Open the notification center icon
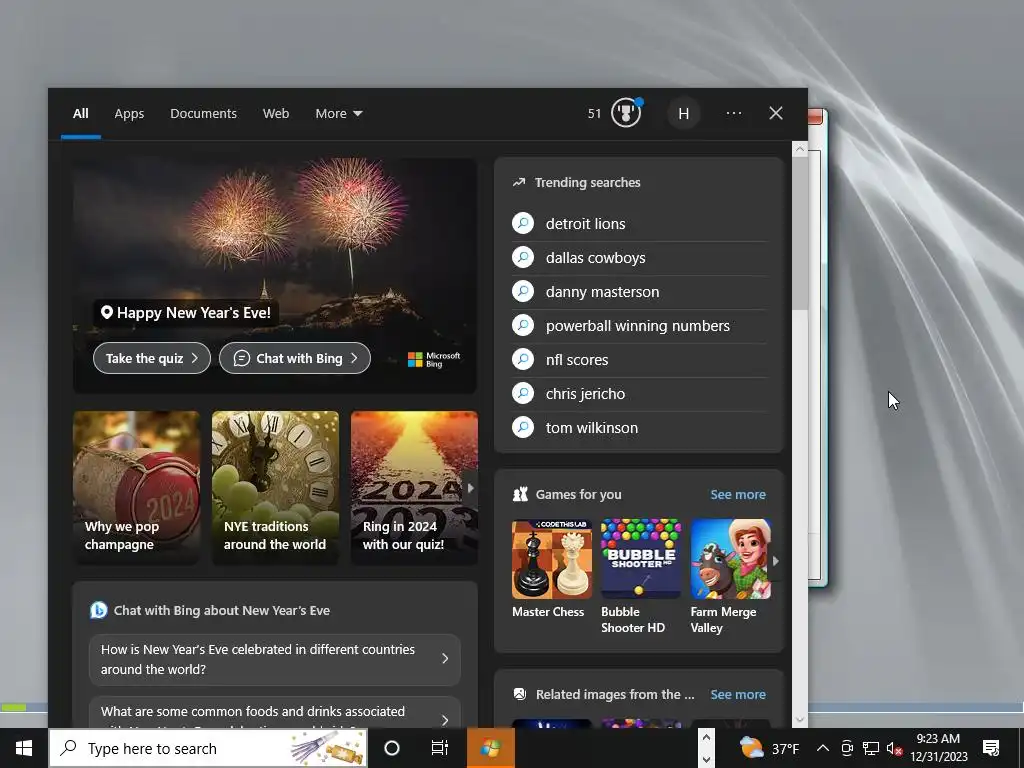The image size is (1024, 768). pyautogui.click(x=991, y=748)
